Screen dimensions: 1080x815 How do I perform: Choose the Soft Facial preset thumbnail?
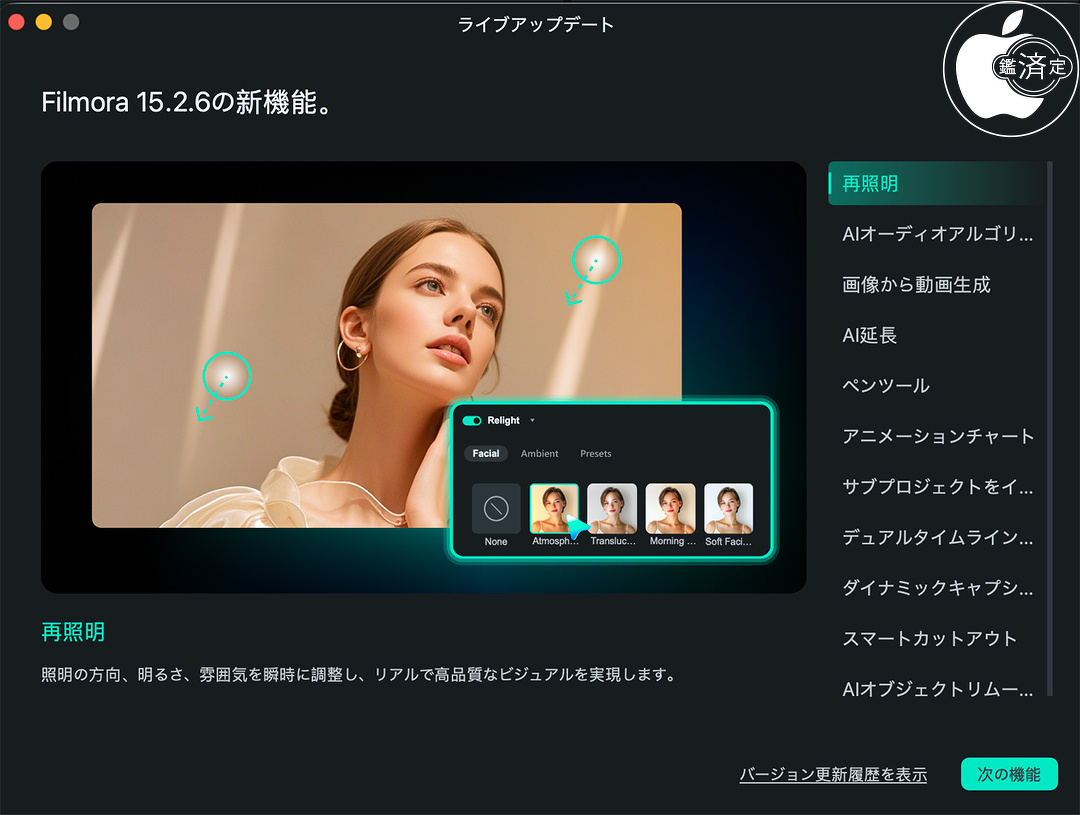728,508
